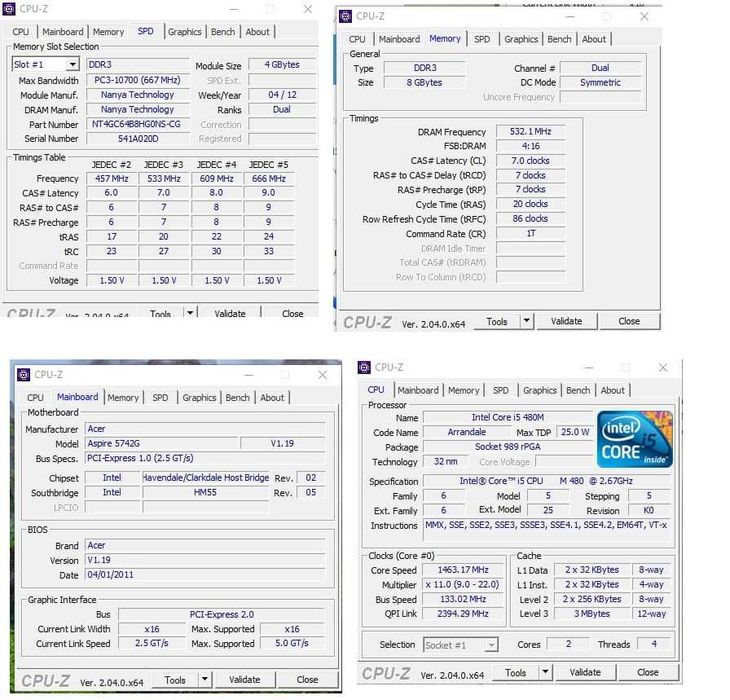Open SPD tab in CPU window

point(501,390)
